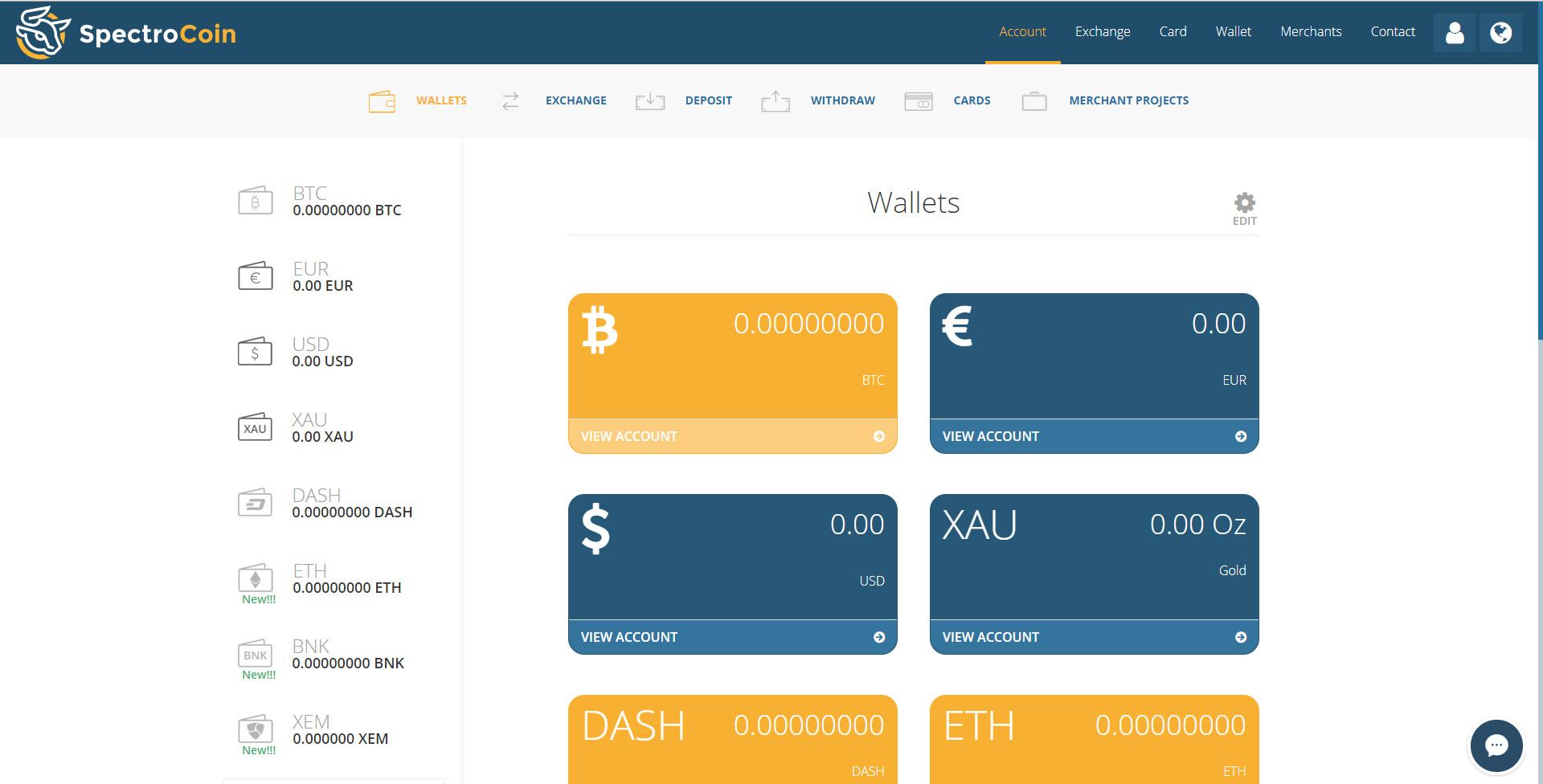Click the Wallets wallet icon in the sub-navigation
Viewport: 1543px width, 784px height.
[x=382, y=101]
